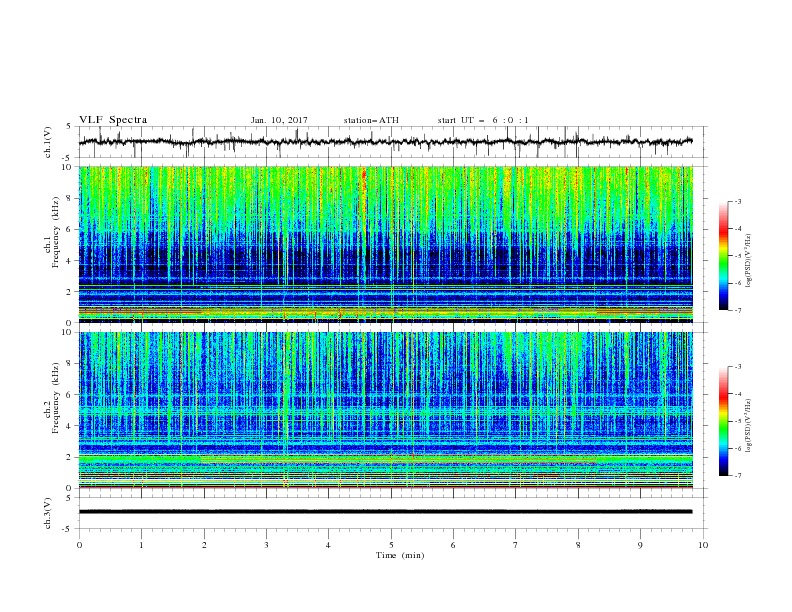The width and height of the screenshot is (792, 612).
Task: Select the "start UT = 6 :0 :1" text
Action: coord(483,120)
